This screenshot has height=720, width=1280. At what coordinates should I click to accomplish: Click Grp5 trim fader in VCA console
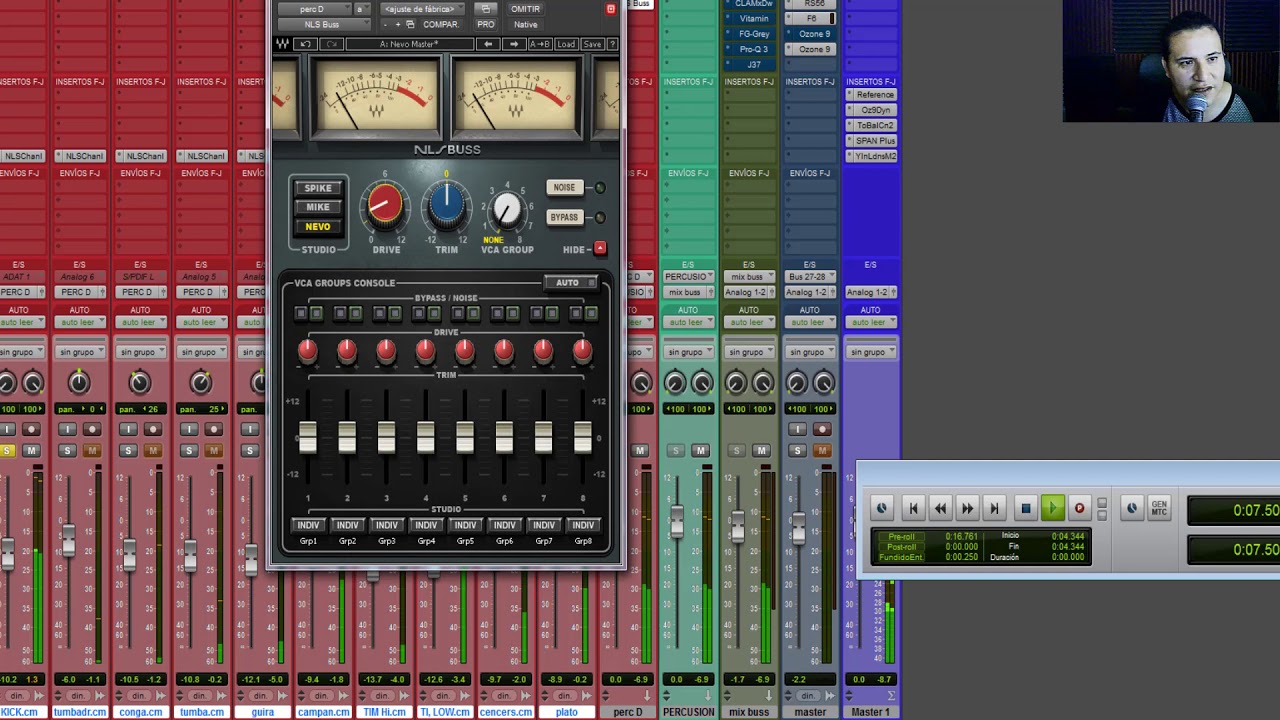(x=465, y=437)
